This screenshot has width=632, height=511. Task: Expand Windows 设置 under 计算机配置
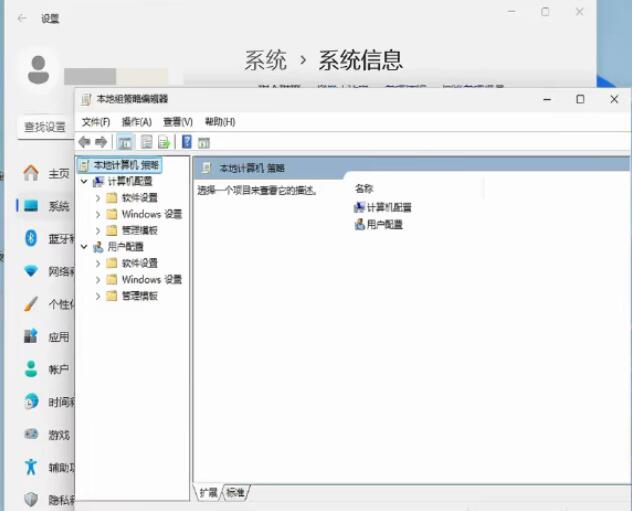tap(98, 214)
